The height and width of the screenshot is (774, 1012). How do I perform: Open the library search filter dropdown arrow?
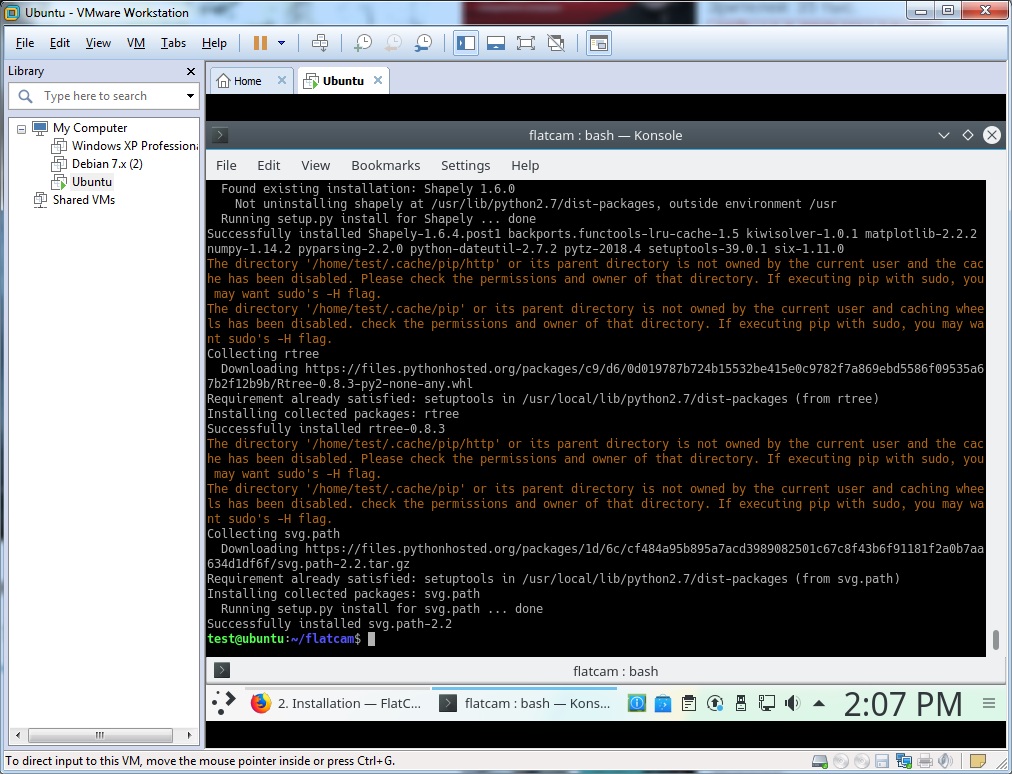click(190, 96)
